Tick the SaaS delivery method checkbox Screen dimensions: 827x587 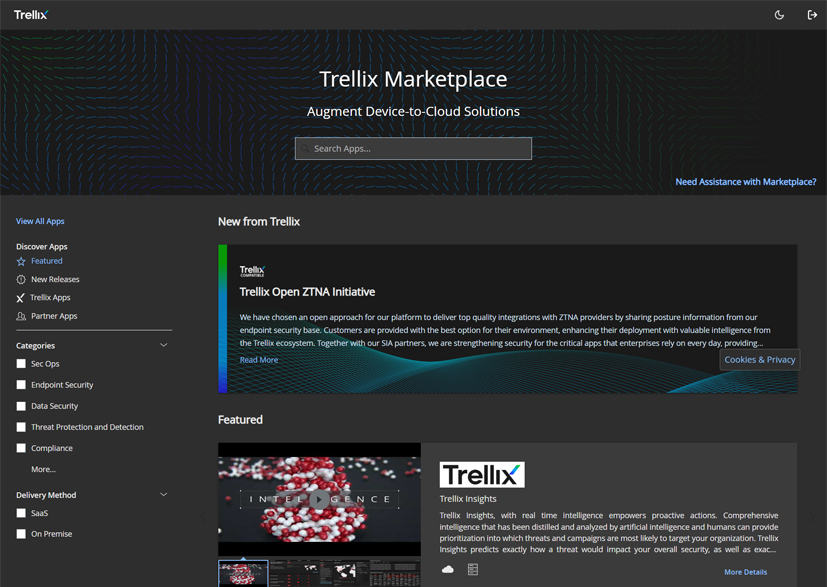point(21,513)
